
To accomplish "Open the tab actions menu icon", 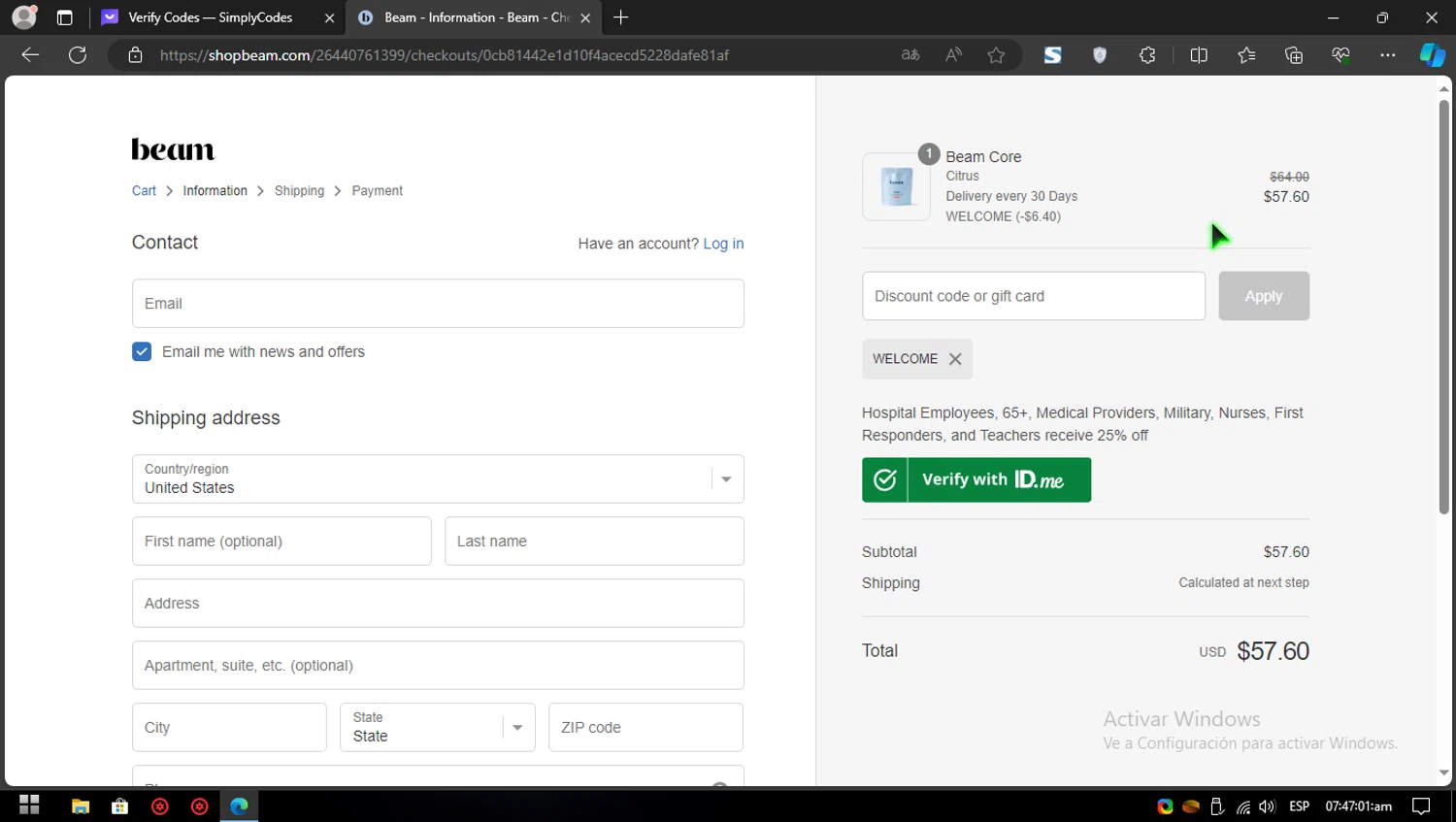I will click(x=65, y=17).
